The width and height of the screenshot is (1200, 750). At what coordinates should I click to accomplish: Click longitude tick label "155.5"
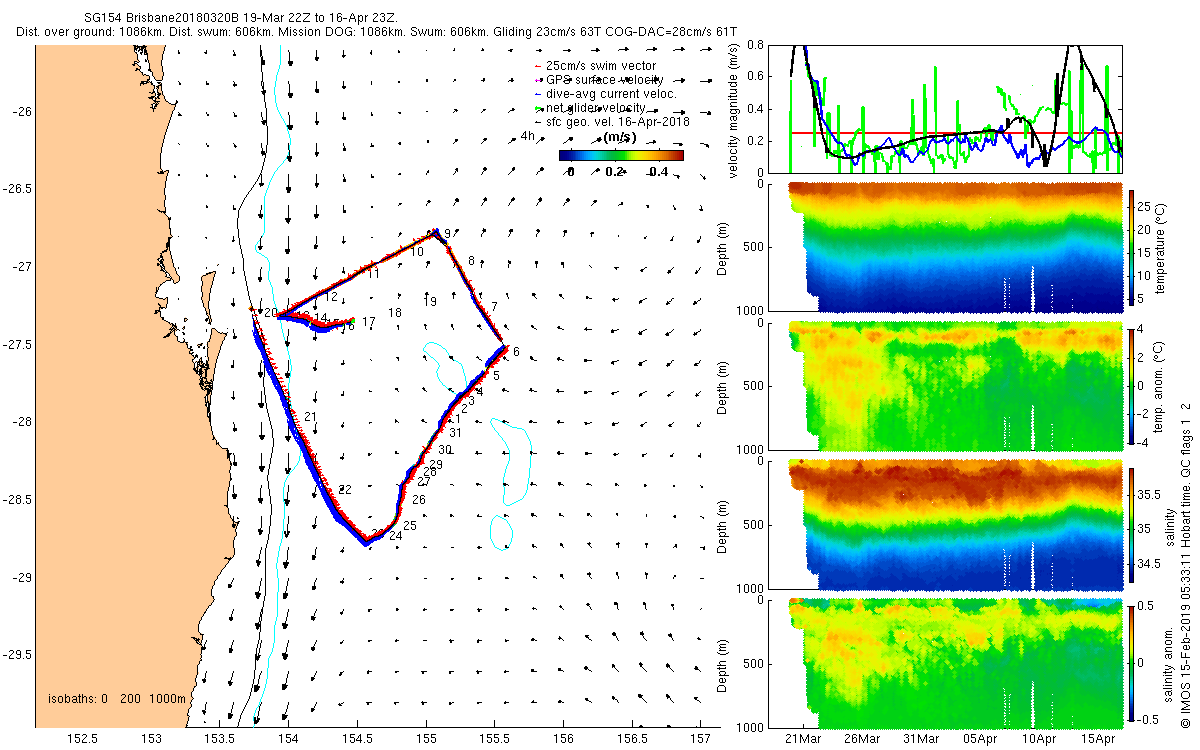point(494,740)
